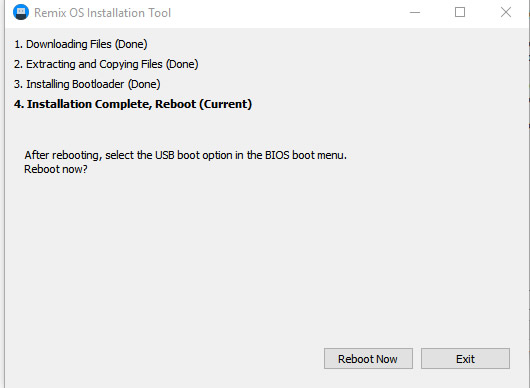
Task: Click the word USB in the instruction message
Action: (x=165, y=155)
